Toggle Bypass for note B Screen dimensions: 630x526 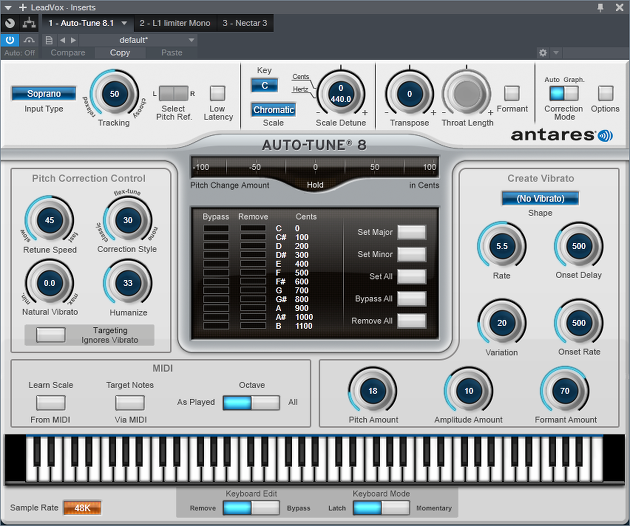[216, 326]
